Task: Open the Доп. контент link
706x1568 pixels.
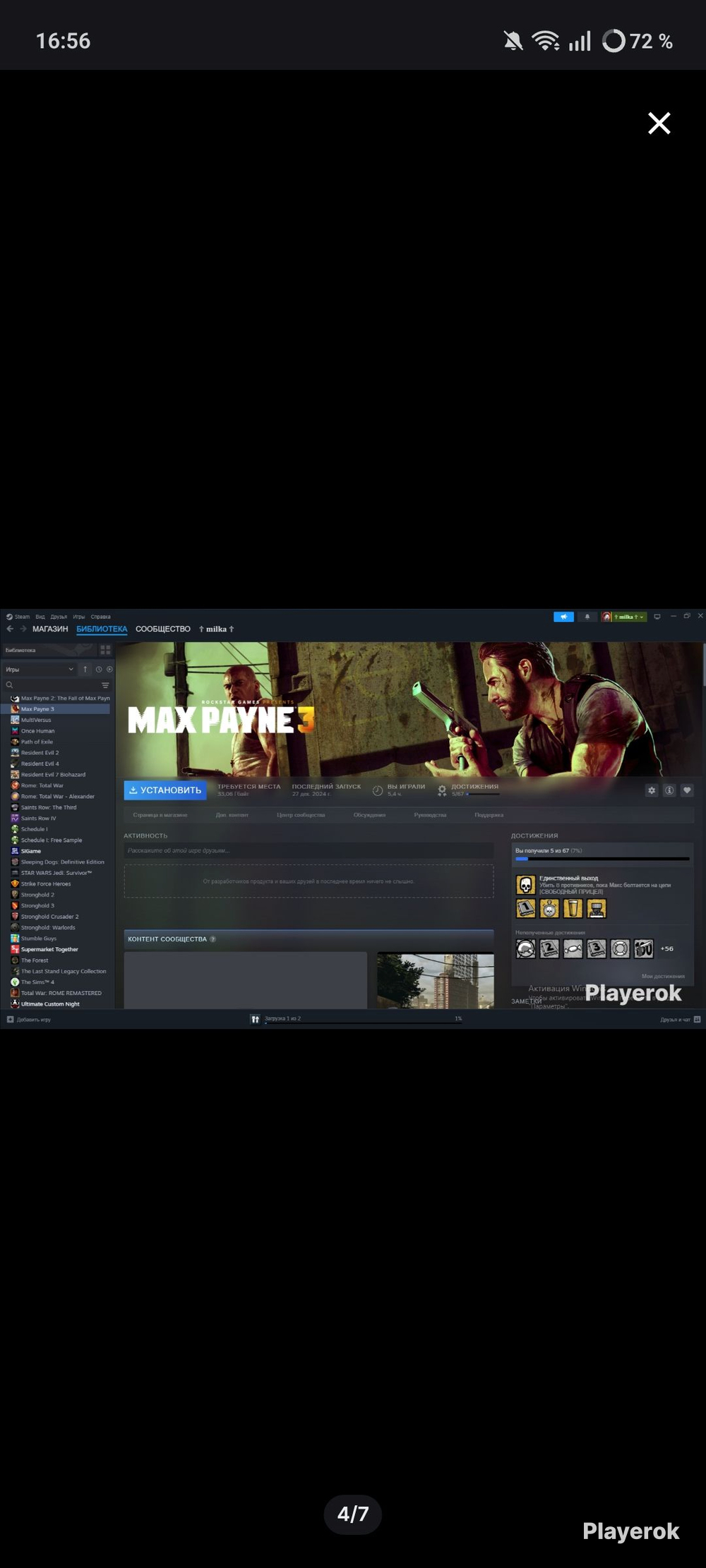Action: [232, 815]
